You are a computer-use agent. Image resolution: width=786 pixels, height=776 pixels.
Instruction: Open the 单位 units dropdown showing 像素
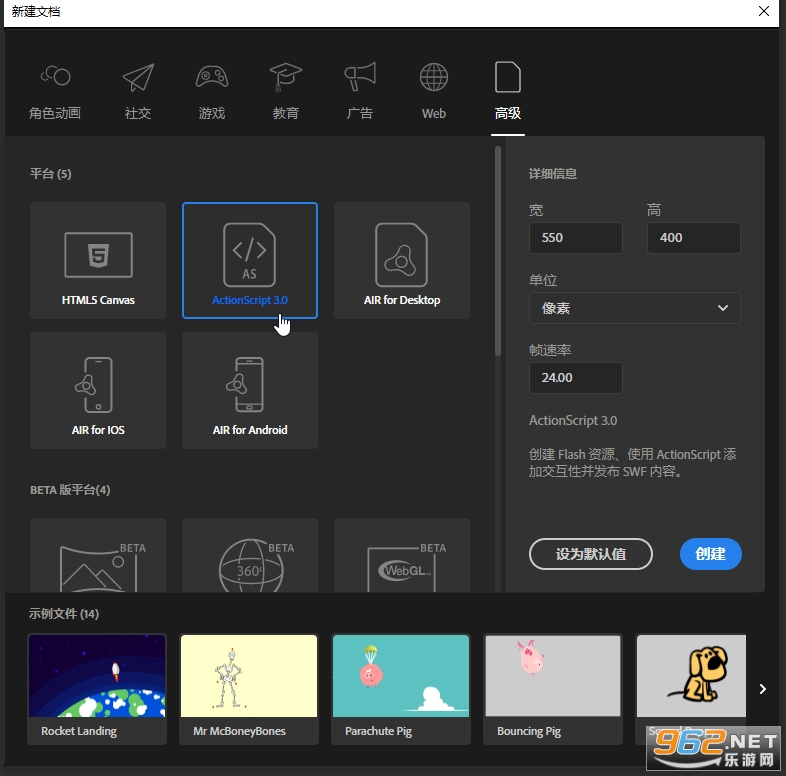pyautogui.click(x=635, y=308)
